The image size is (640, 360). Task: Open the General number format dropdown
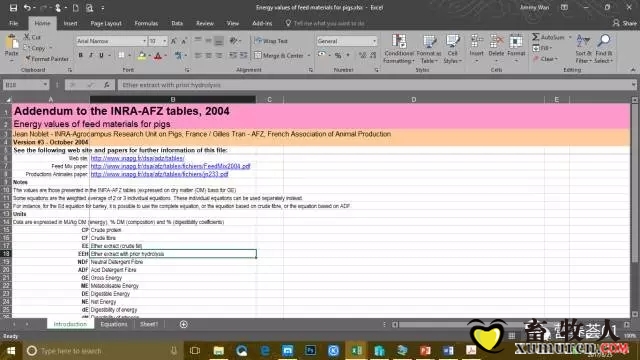tap(374, 41)
